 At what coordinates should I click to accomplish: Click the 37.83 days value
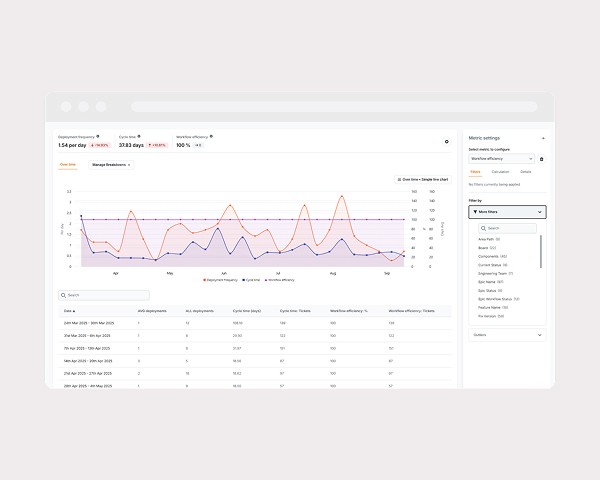pyautogui.click(x=131, y=145)
